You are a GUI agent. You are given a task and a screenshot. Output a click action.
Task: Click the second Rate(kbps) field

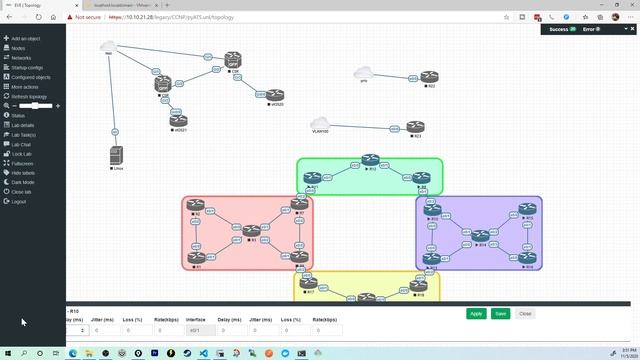(x=327, y=330)
